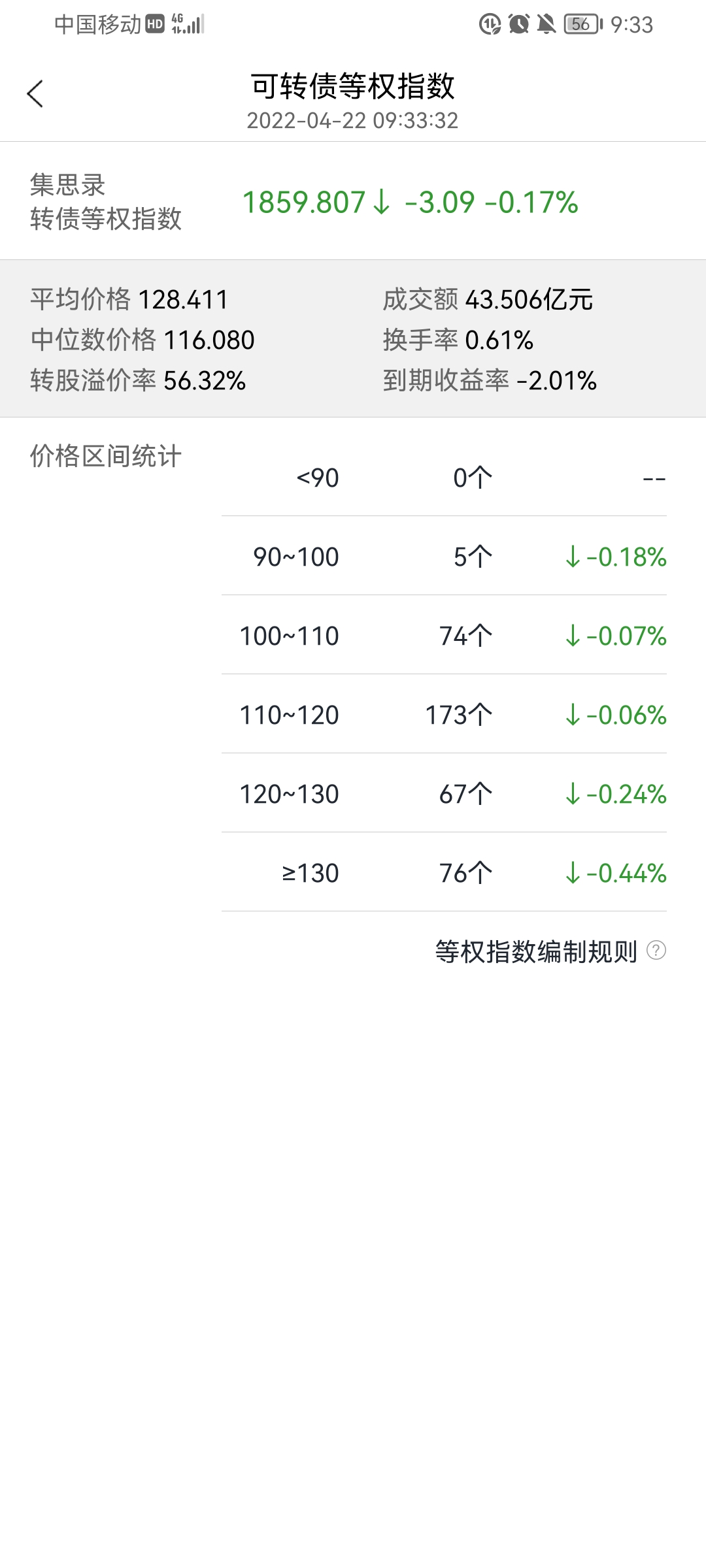The width and height of the screenshot is (706, 1568).
Task: Tap the alarm clock status icon
Action: click(x=518, y=24)
